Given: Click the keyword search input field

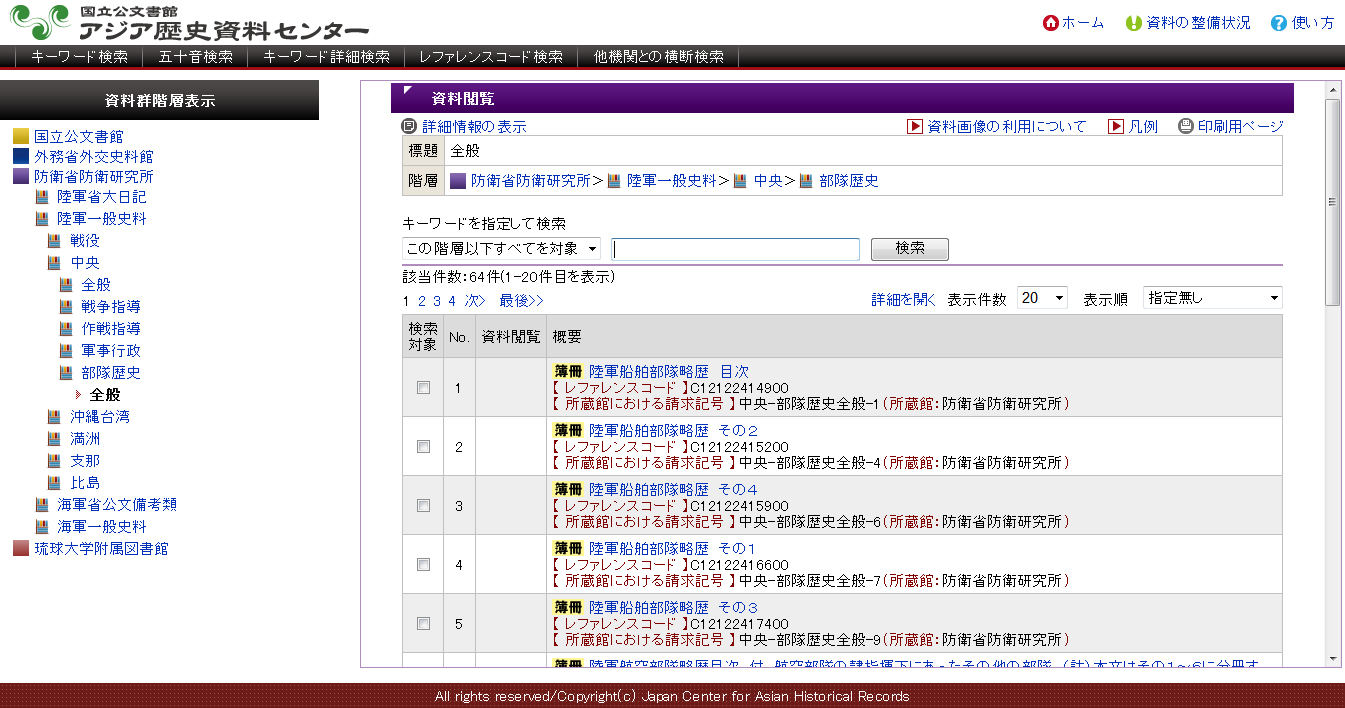Looking at the screenshot, I should (736, 249).
